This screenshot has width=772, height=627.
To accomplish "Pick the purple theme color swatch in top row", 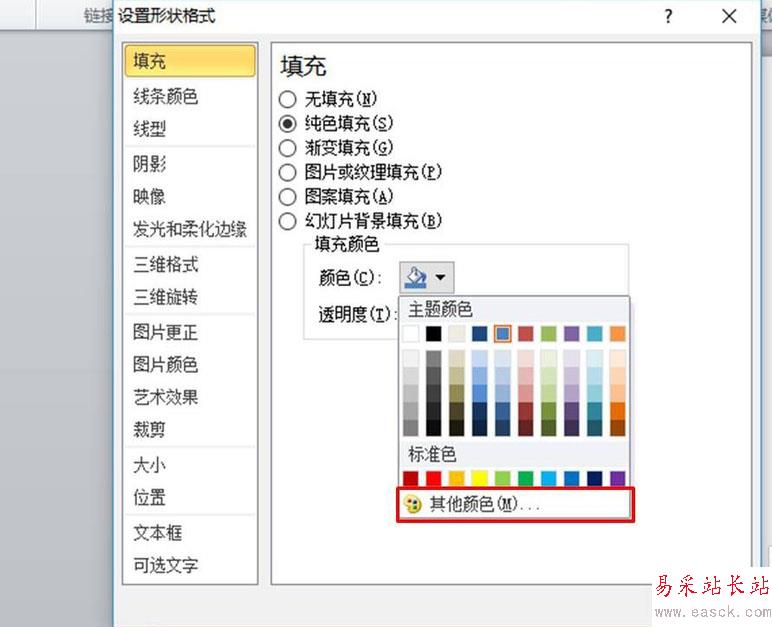I will pyautogui.click(x=572, y=333).
